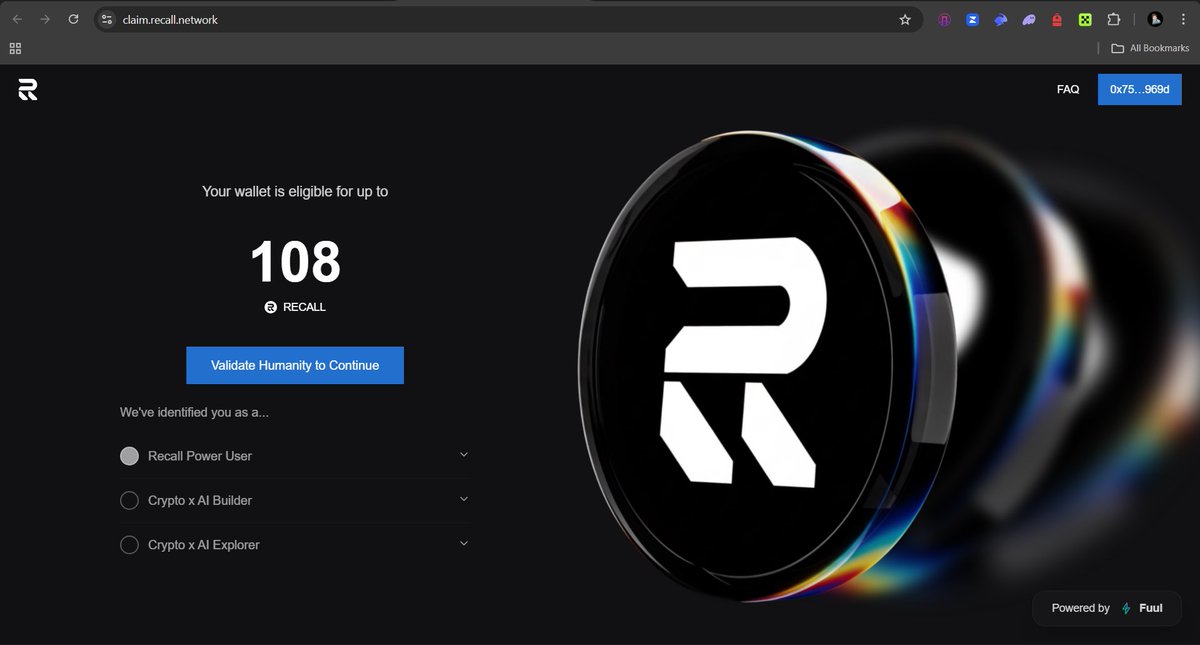The image size is (1200, 645).
Task: Expand the Recall Power User chevron
Action: pyautogui.click(x=464, y=455)
